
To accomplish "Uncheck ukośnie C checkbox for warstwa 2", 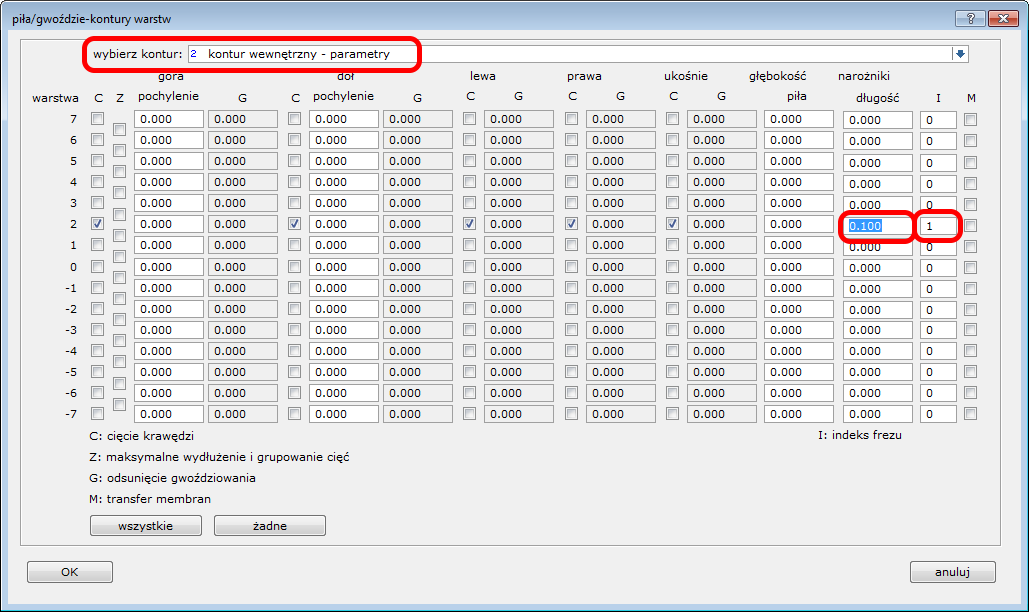I will [x=673, y=224].
